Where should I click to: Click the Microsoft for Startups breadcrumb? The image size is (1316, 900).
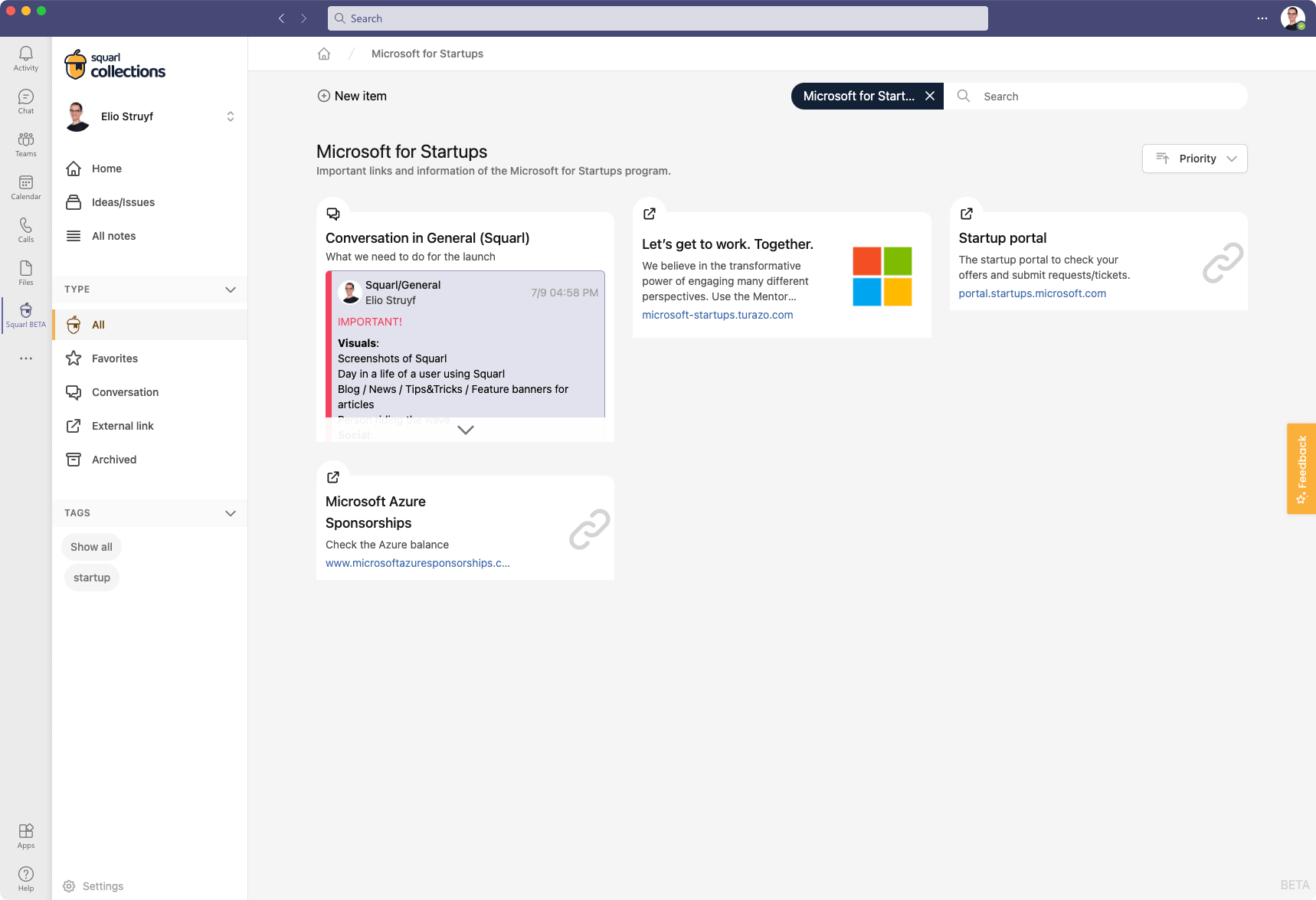427,54
